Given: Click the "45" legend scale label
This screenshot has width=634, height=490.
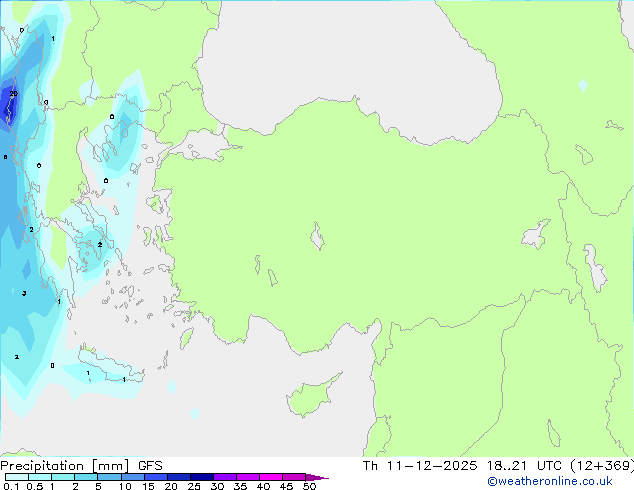Looking at the screenshot, I should [286, 486].
